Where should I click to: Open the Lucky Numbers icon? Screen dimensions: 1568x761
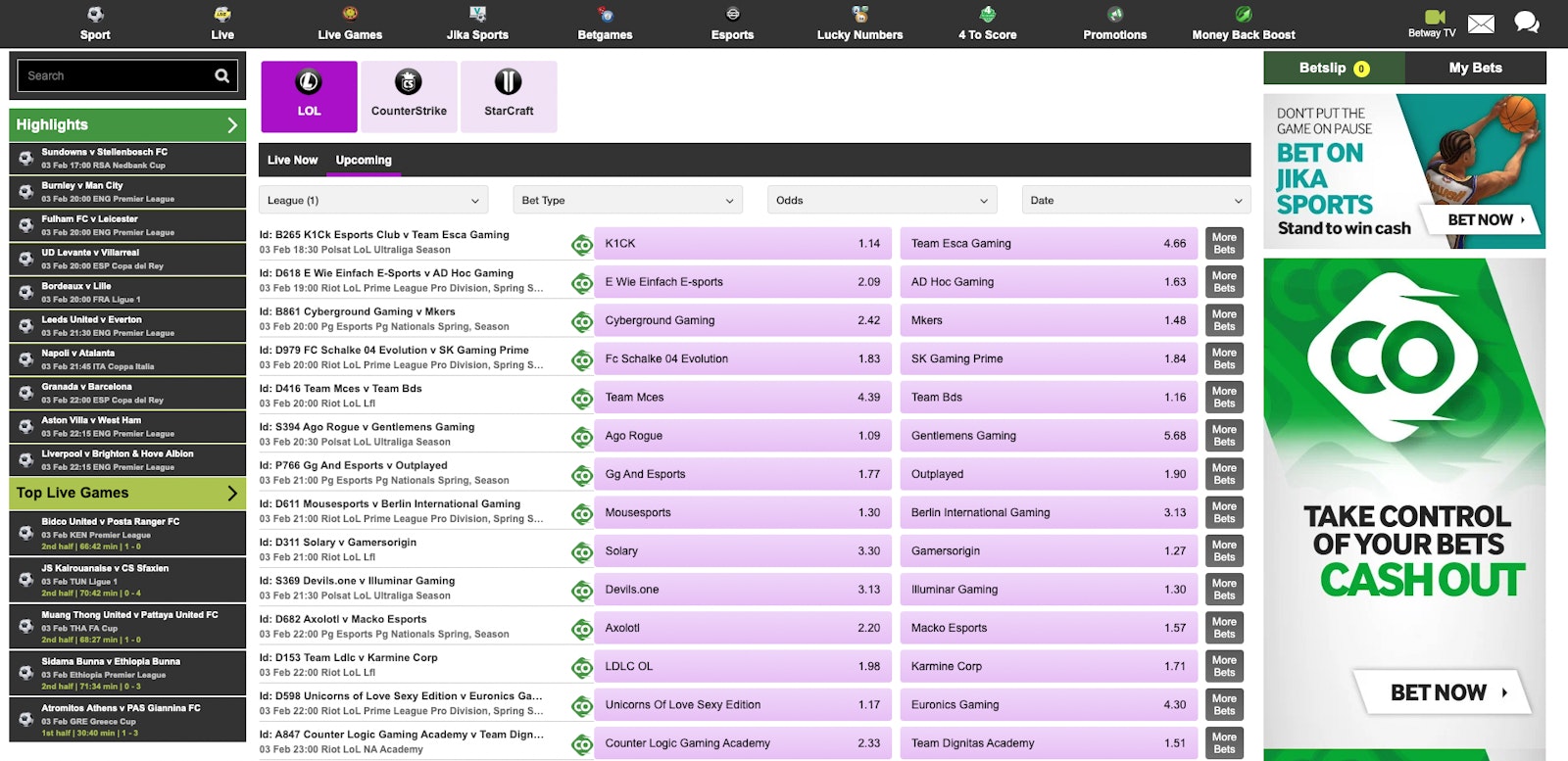pos(859,15)
